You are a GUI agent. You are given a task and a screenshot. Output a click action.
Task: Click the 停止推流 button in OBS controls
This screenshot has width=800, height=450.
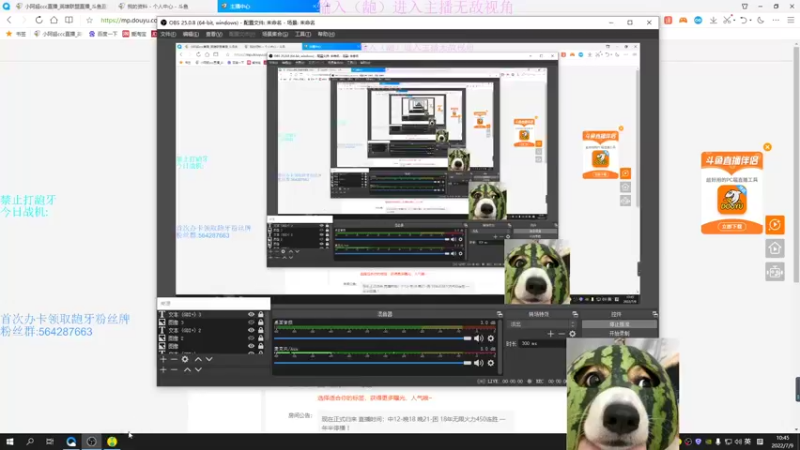[x=619, y=324]
